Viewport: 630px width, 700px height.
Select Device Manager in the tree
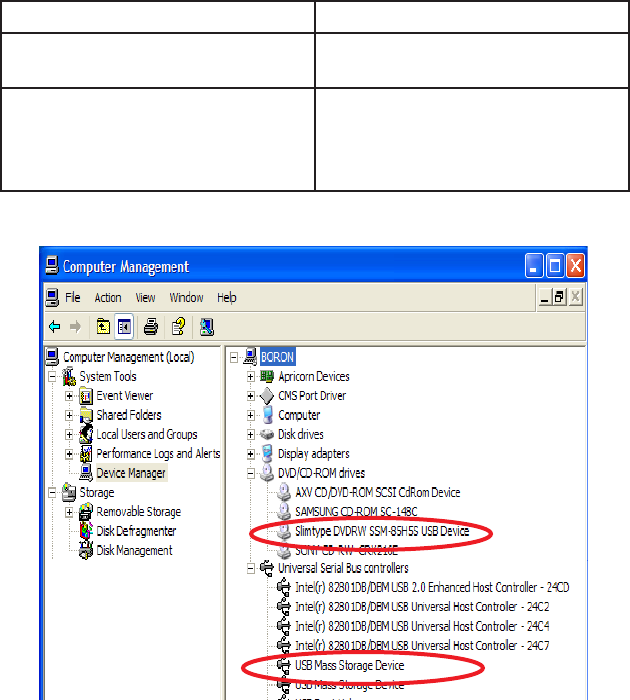(x=131, y=473)
